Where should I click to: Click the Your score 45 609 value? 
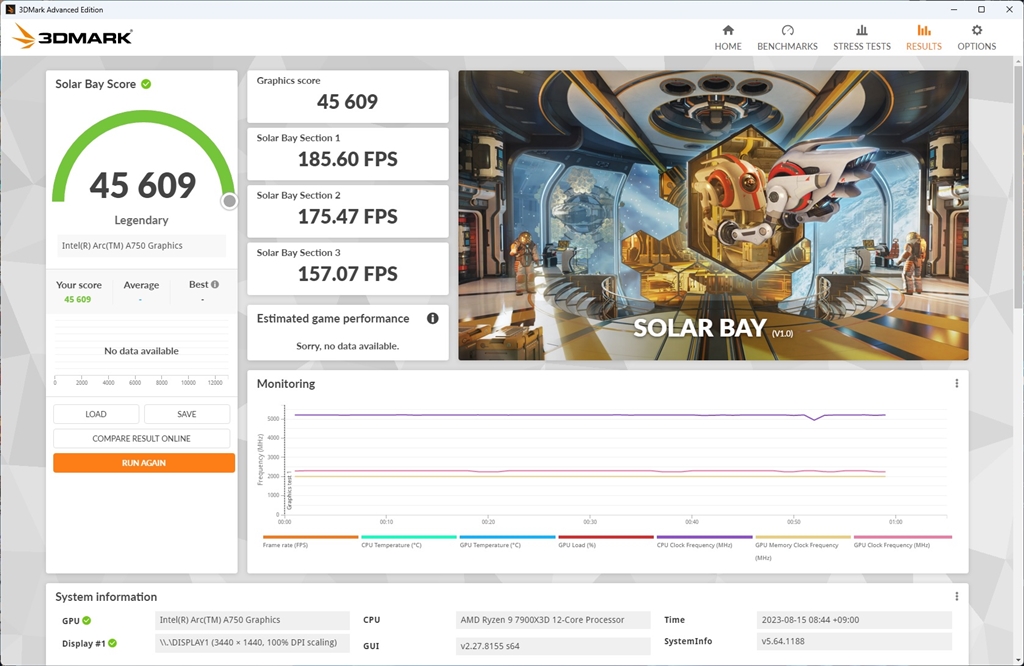(x=78, y=299)
